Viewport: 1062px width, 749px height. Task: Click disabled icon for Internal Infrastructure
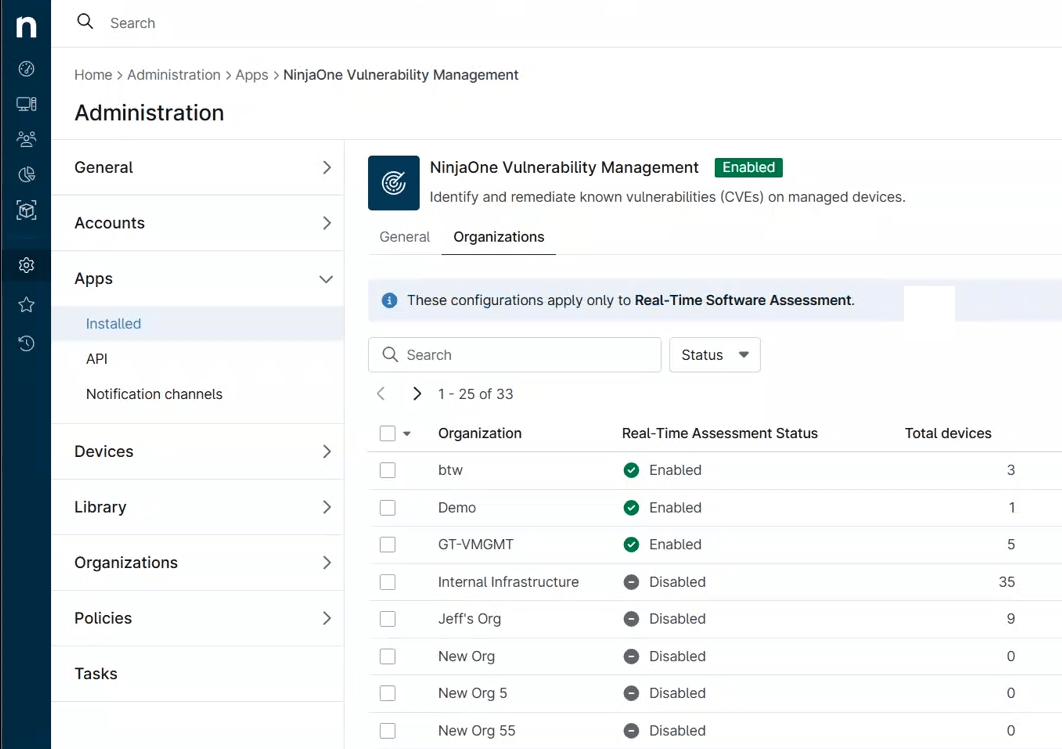click(631, 582)
